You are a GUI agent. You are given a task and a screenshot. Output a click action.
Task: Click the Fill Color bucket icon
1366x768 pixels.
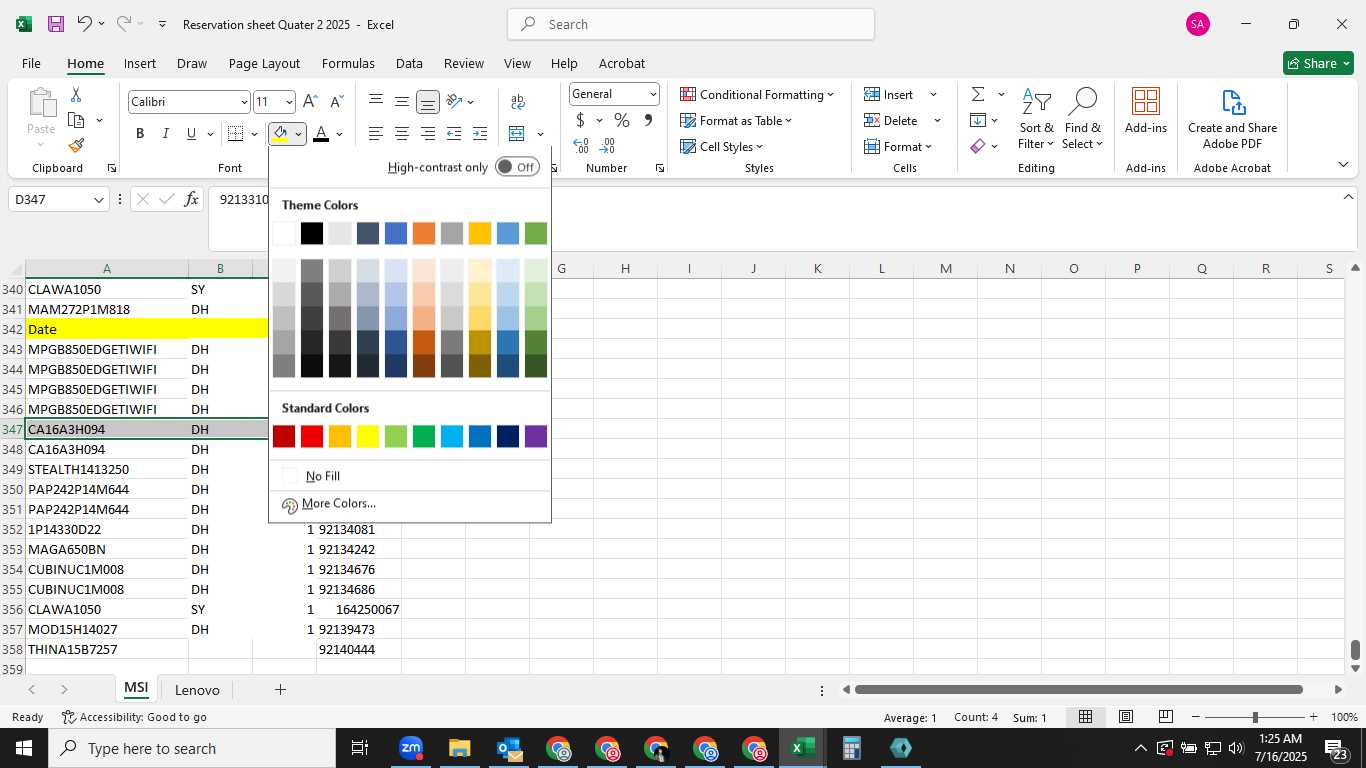point(280,134)
